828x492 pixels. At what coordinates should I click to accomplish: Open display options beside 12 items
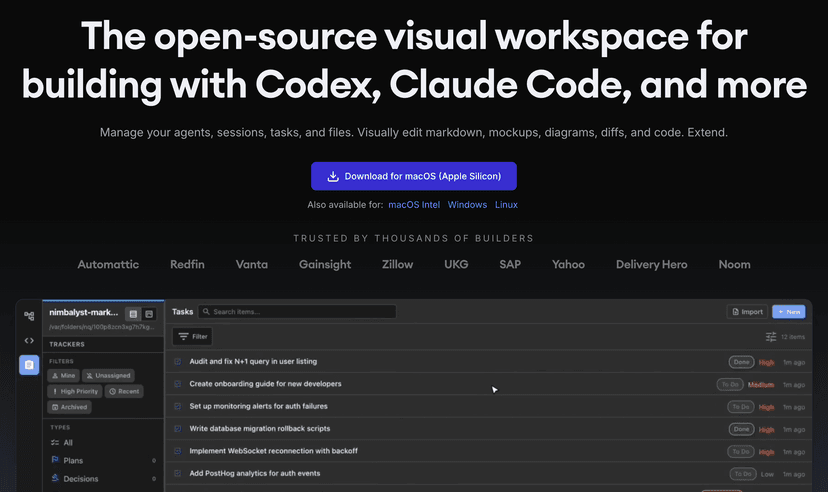[771, 337]
